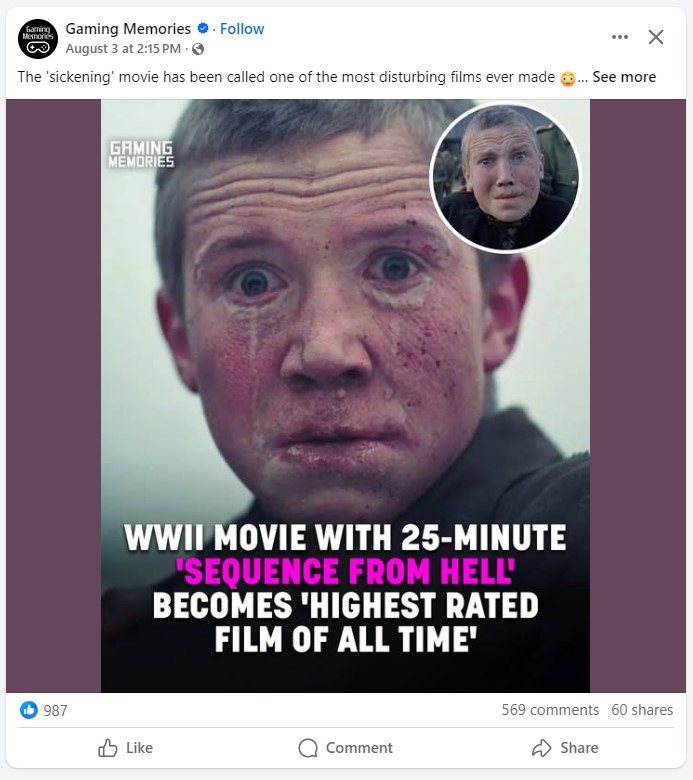
Task: Click the Comment speech bubble button
Action: click(345, 748)
